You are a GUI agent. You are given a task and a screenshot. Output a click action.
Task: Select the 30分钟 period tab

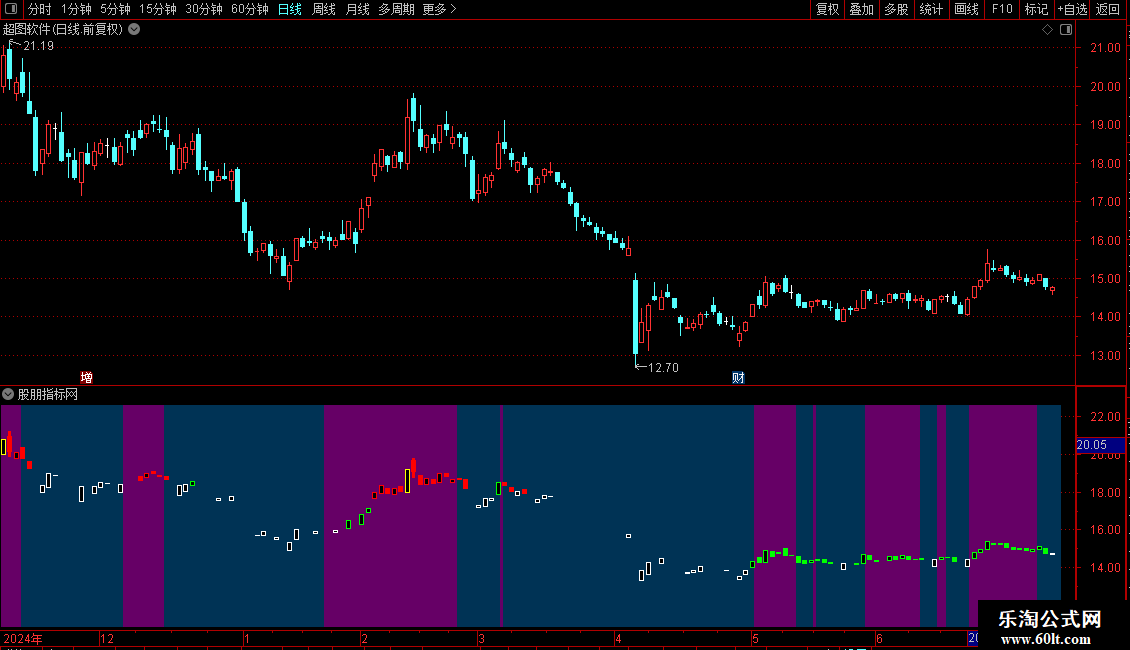(204, 9)
